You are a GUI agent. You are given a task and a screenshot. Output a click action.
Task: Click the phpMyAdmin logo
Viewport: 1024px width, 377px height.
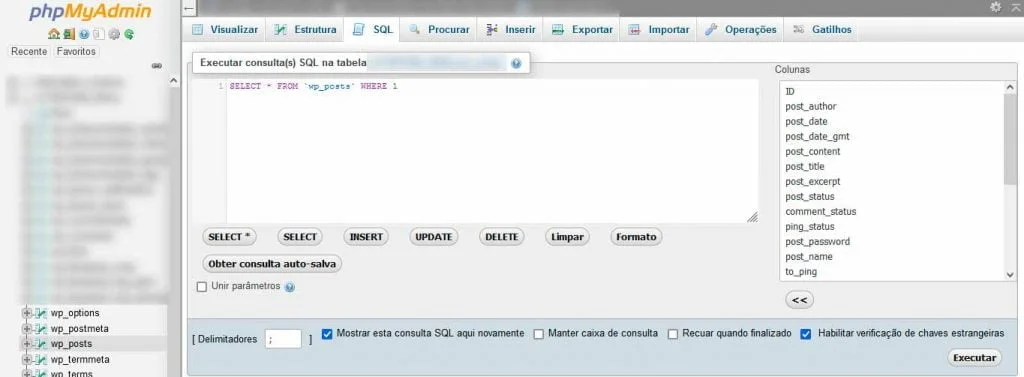pos(90,12)
